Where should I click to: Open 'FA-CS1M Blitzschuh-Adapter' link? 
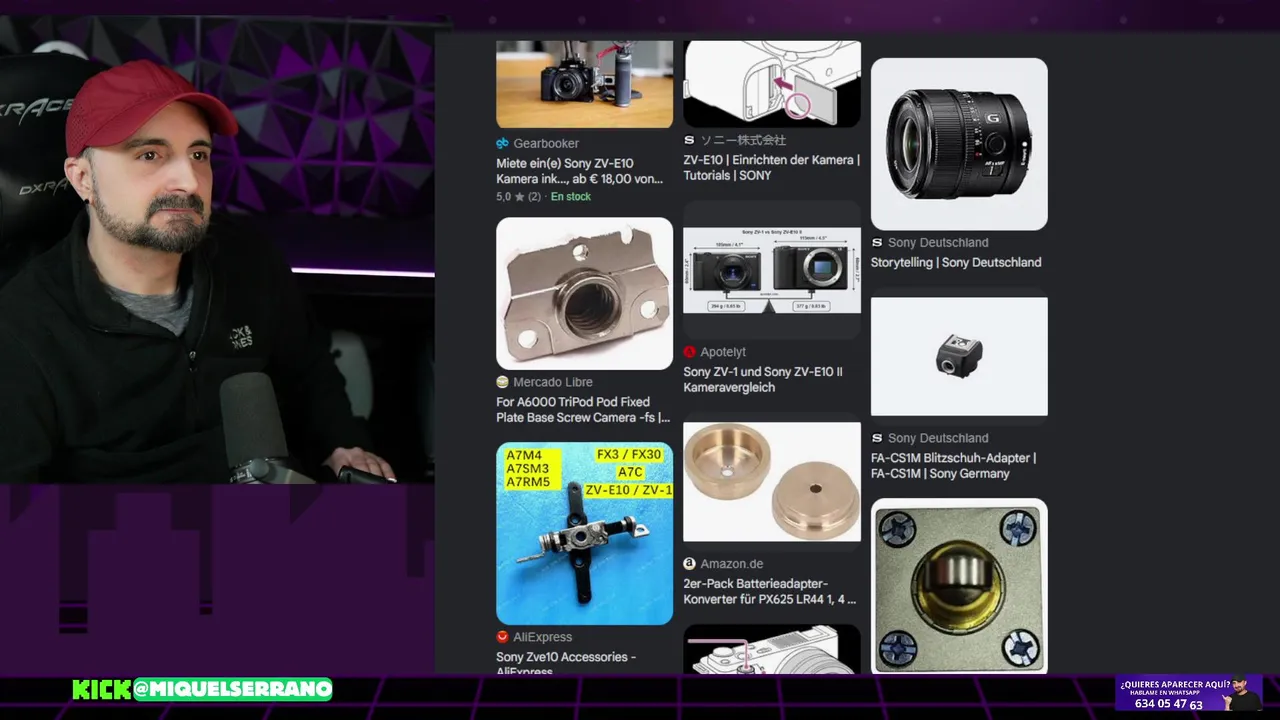[x=953, y=466]
